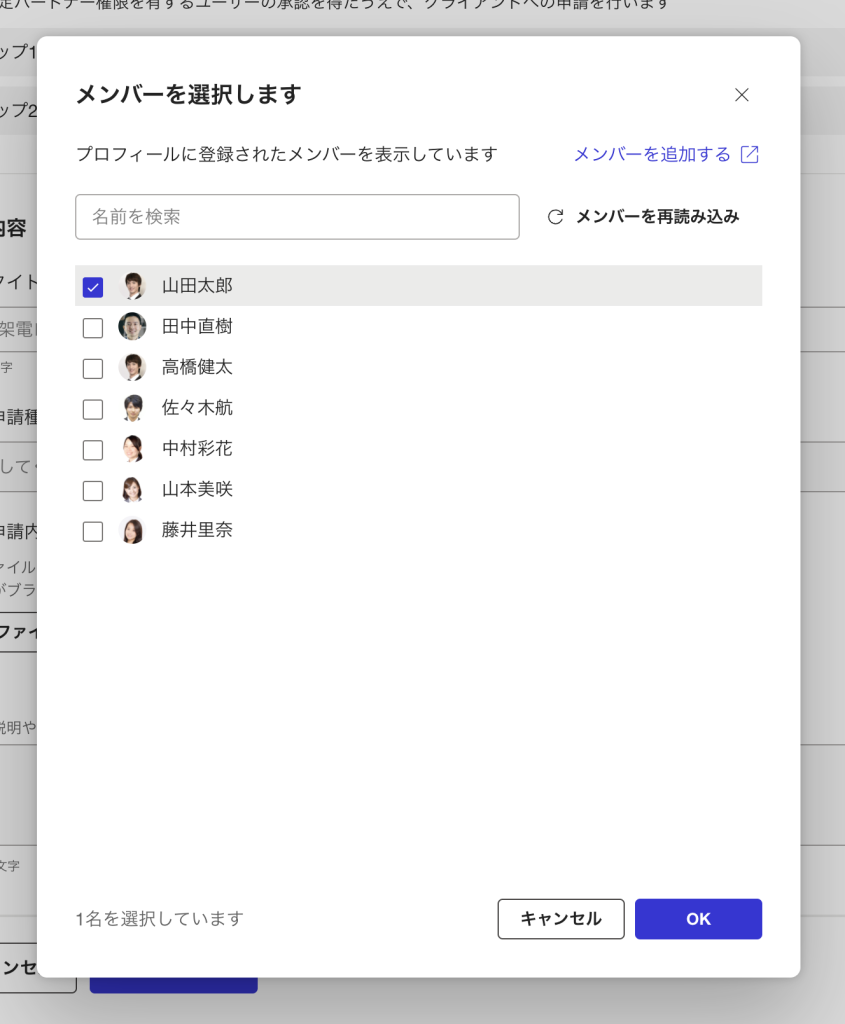Screen dimensions: 845x1024
Task: Click 山田太郎's avatar icon
Action: pyautogui.click(x=132, y=286)
